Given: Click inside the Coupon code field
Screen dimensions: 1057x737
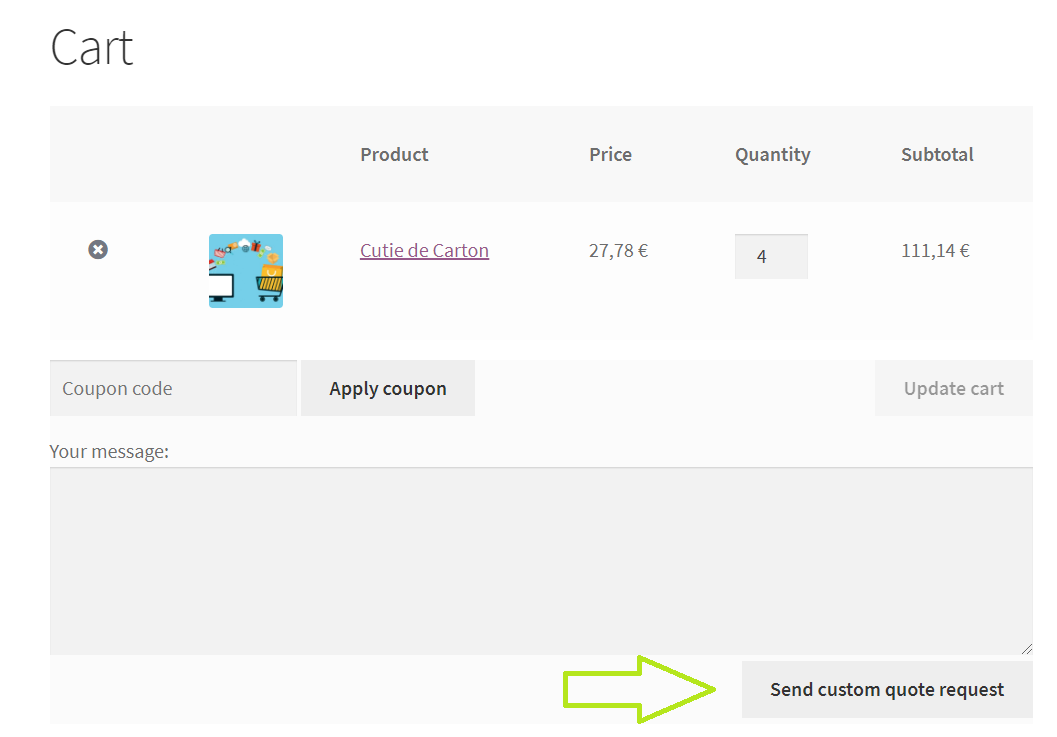Looking at the screenshot, I should coord(173,388).
